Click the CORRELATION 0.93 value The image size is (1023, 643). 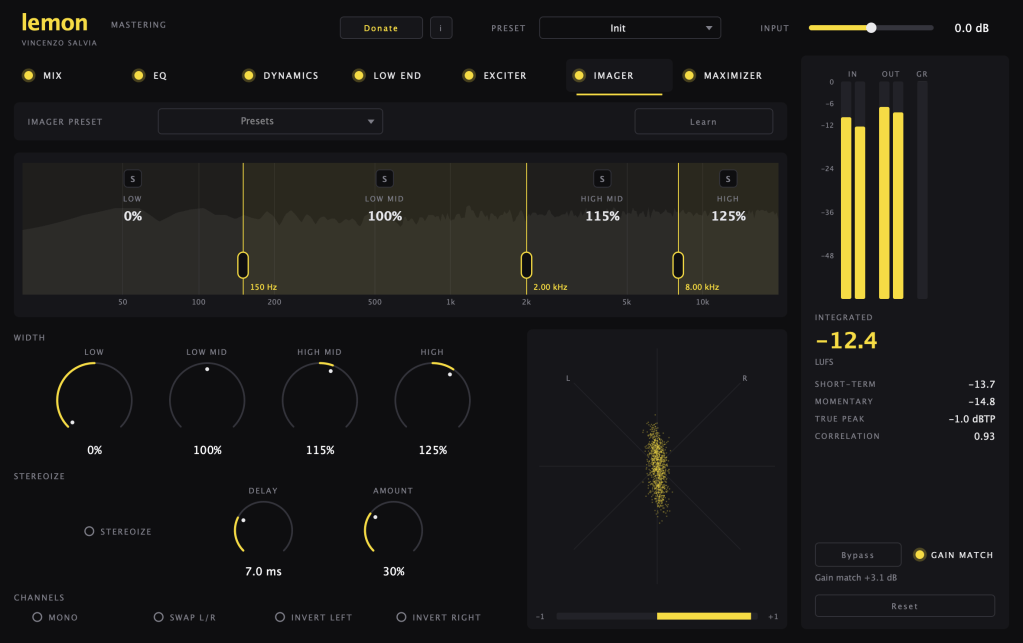(984, 436)
